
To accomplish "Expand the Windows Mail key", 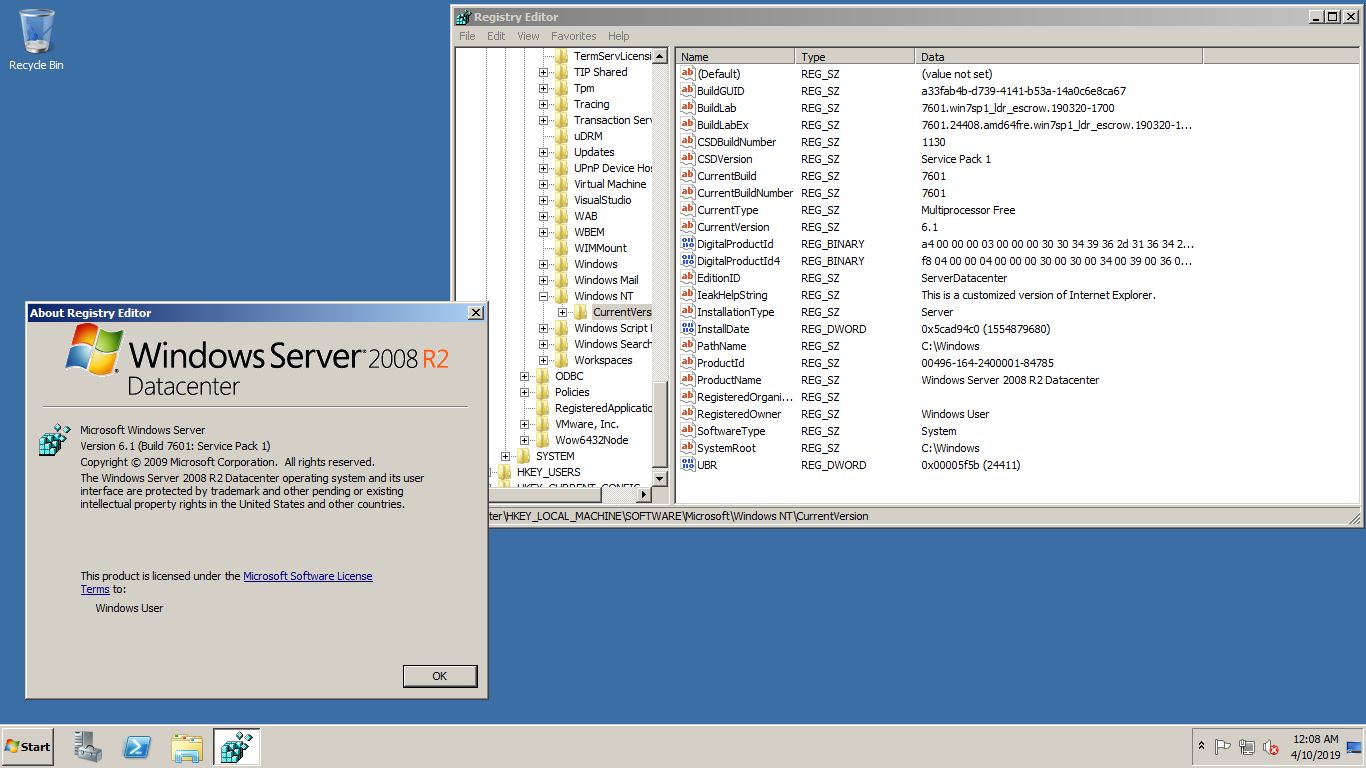I will (543, 280).
